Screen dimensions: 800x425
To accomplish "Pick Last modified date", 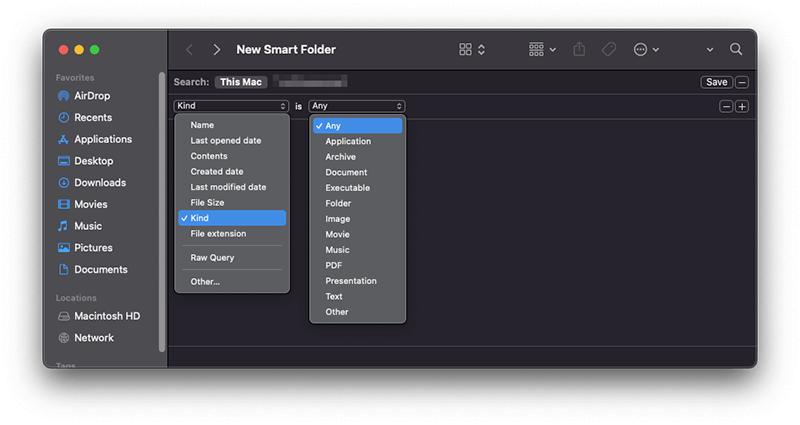I will pyautogui.click(x=232, y=187).
